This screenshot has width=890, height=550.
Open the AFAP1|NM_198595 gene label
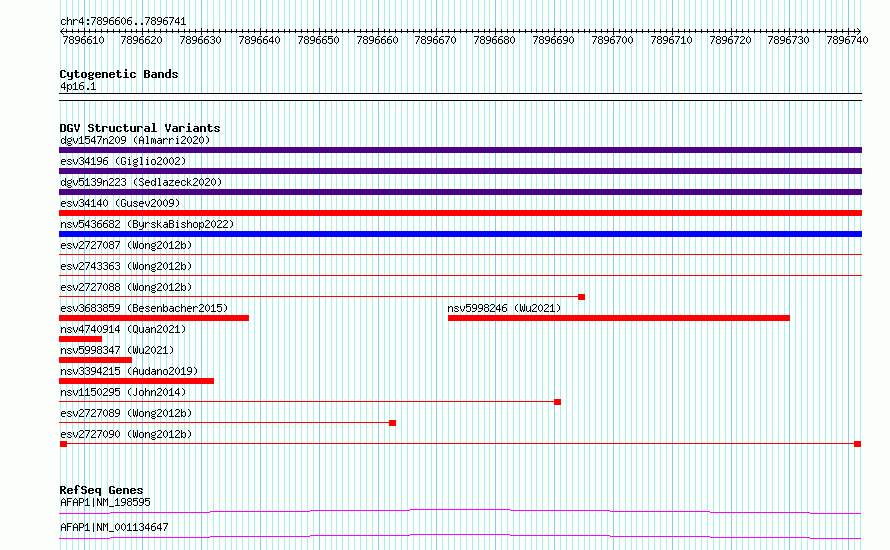[105, 502]
